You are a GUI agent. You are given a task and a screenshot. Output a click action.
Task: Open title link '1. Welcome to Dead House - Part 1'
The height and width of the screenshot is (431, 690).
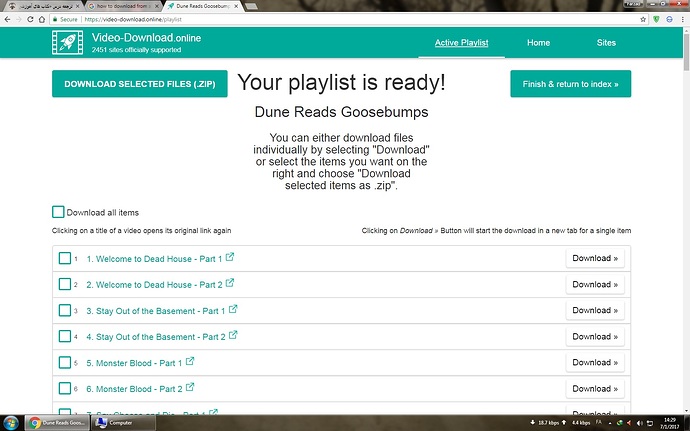click(x=154, y=259)
